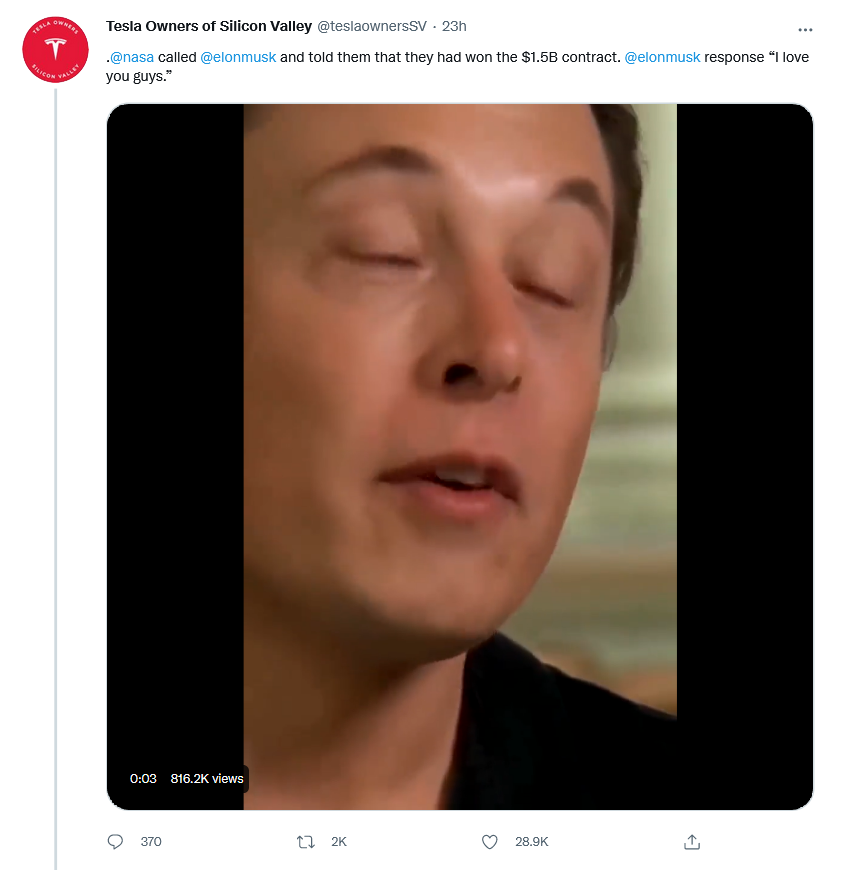The width and height of the screenshot is (842, 870).
Task: Click the @elonmusk mention before "response"
Action: pyautogui.click(x=662, y=57)
